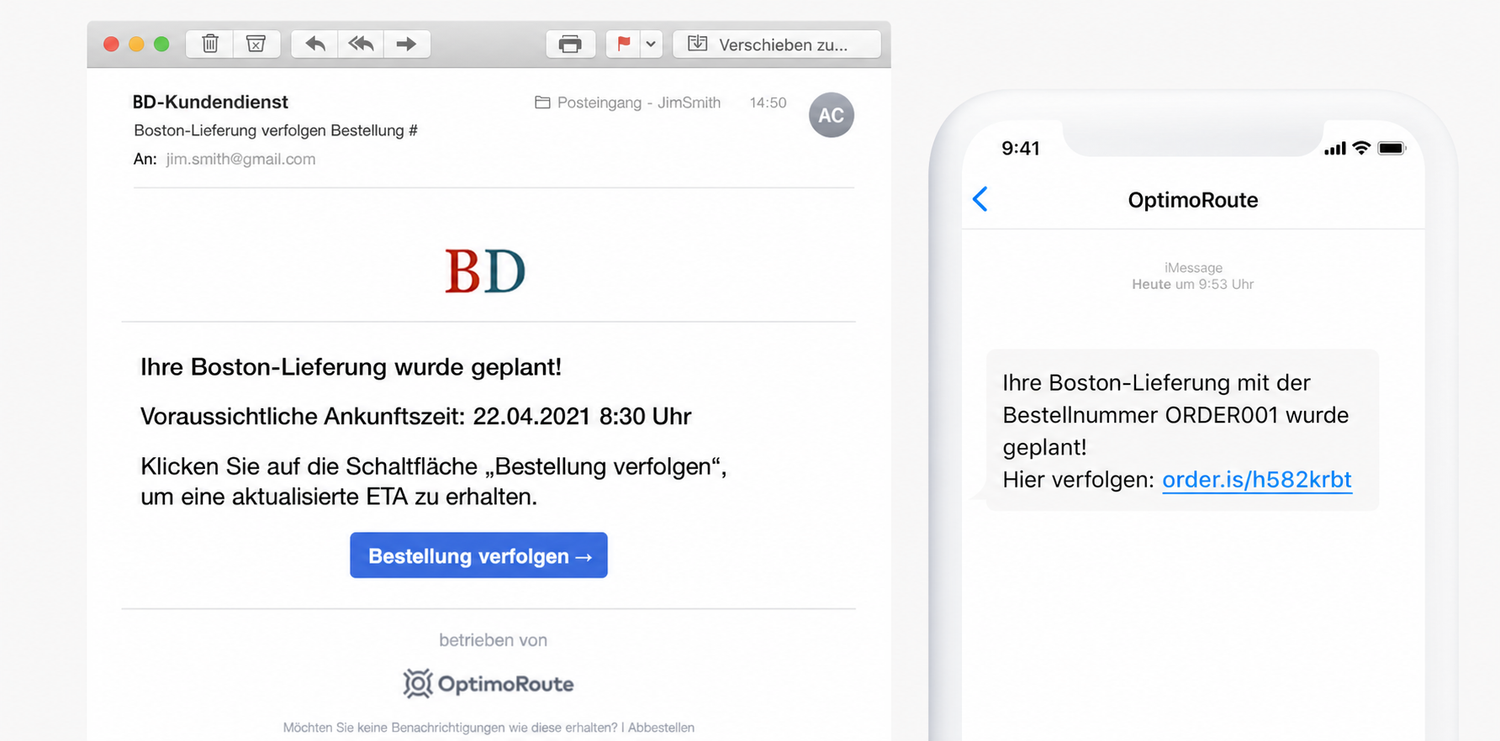1500x741 pixels.
Task: Click the BD logo in the email
Action: tap(485, 271)
